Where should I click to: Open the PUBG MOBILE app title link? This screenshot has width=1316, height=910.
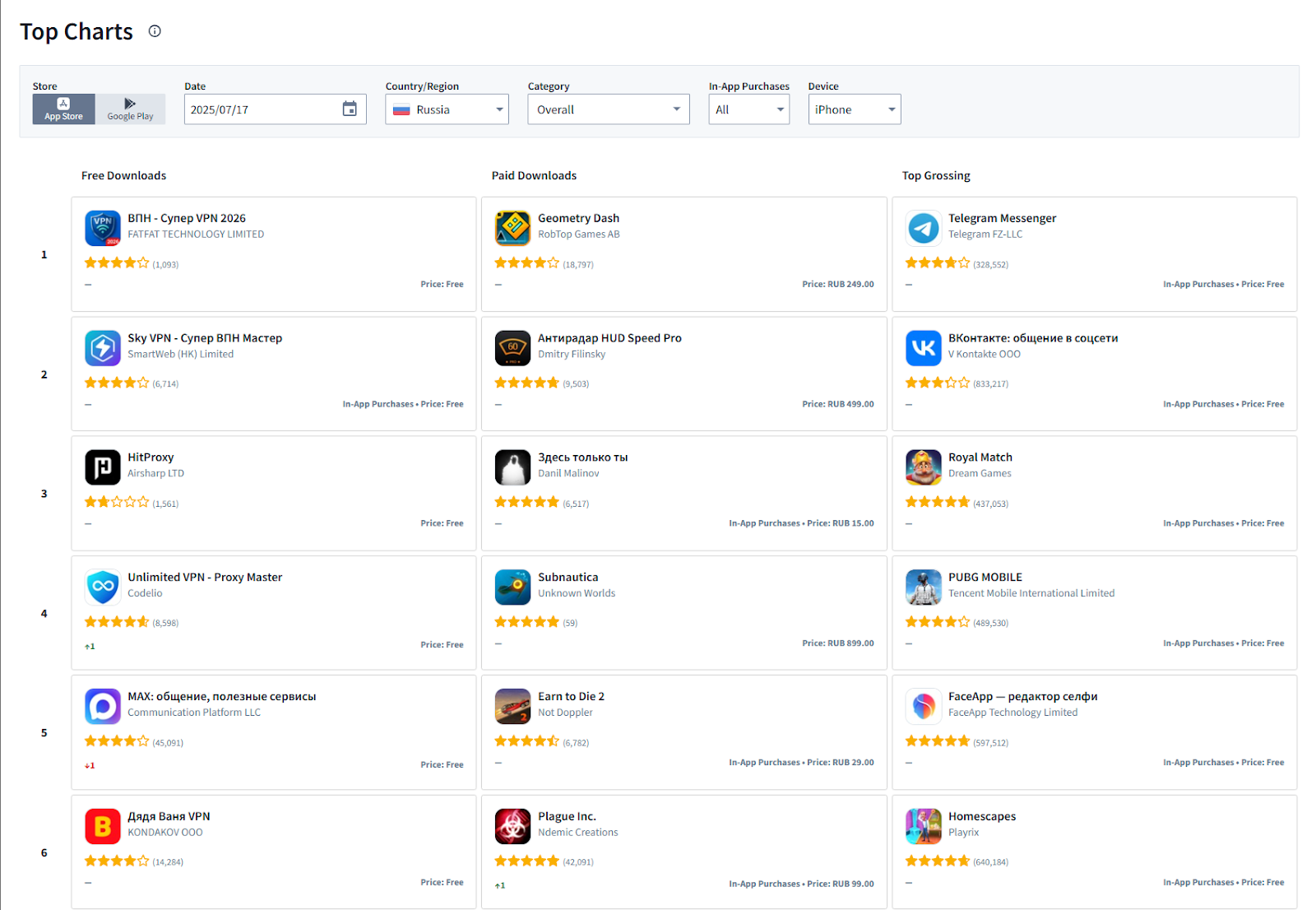985,577
